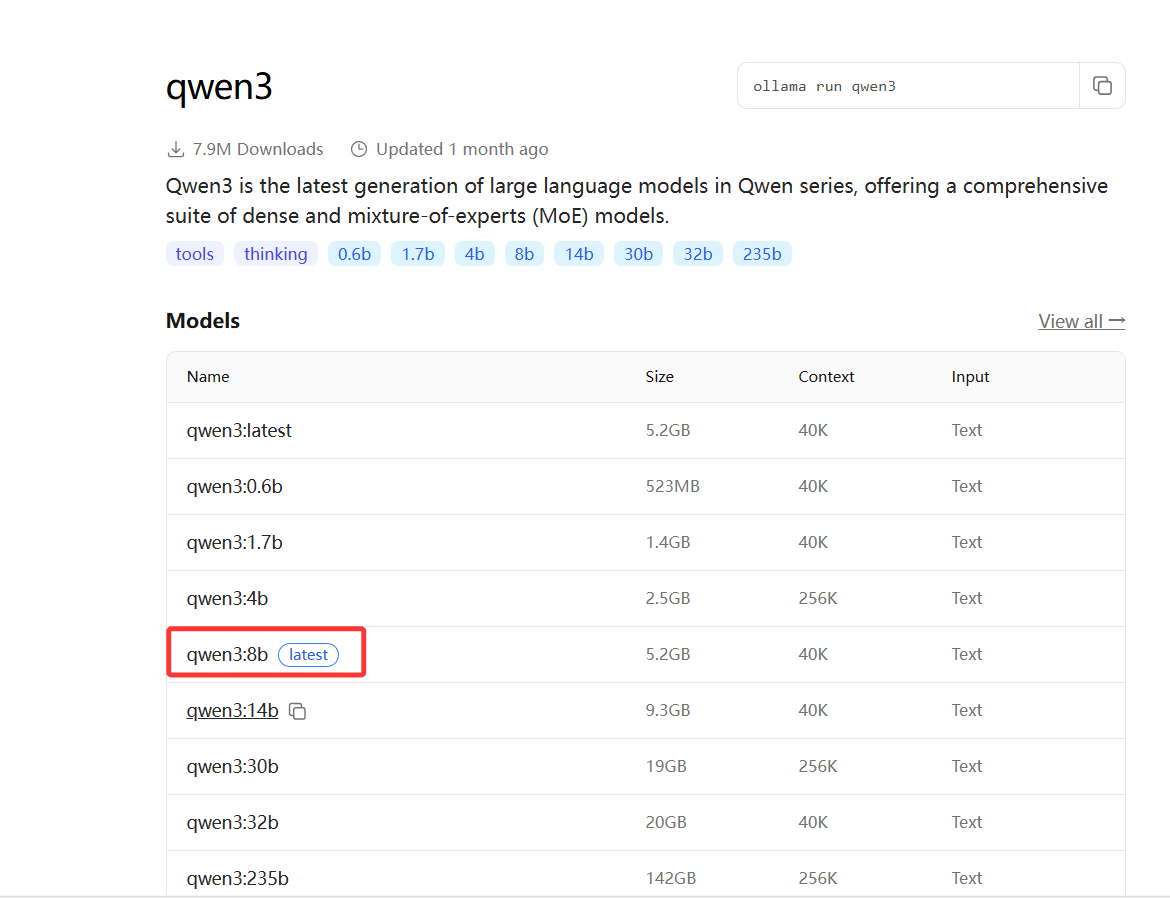Click the 2.5GB size value
The image size is (1170, 898).
click(x=668, y=599)
